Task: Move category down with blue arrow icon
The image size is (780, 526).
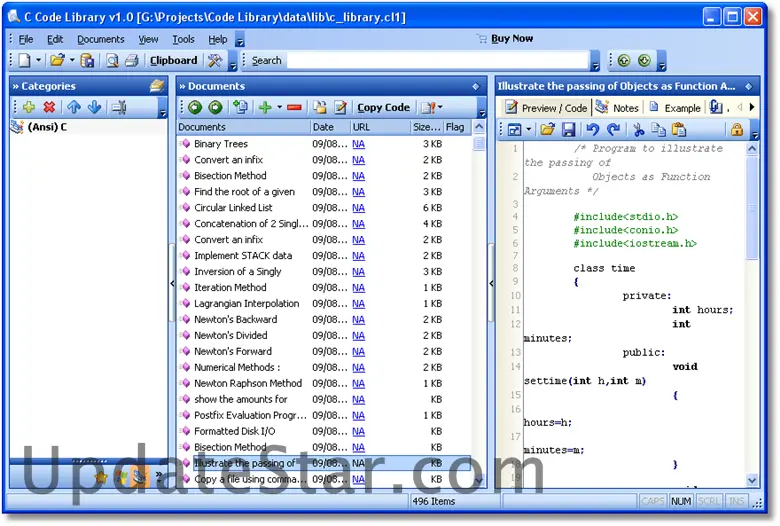Action: point(94,106)
